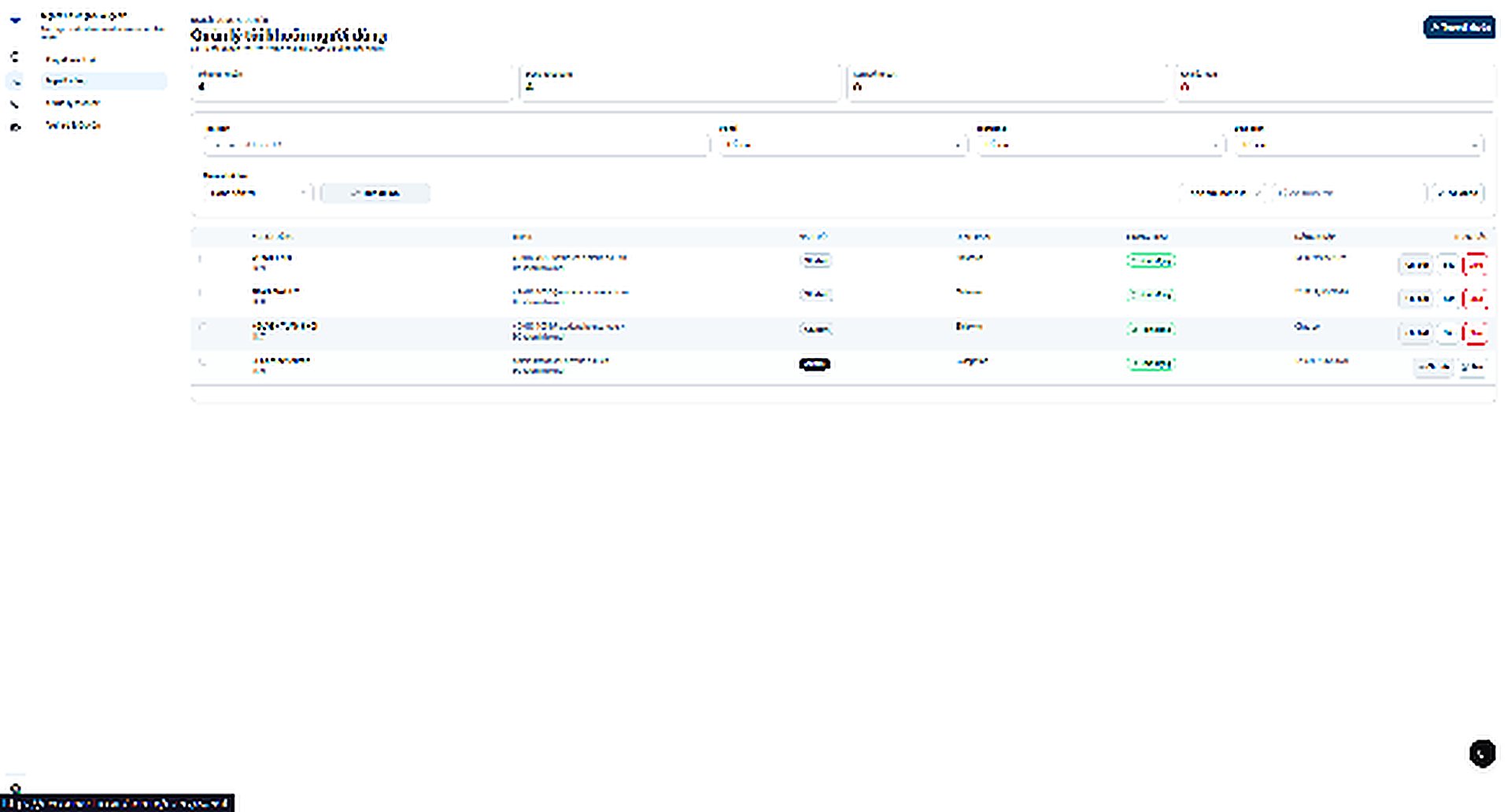The image size is (1511, 812).
Task: Click the red action button in the third table row
Action: click(1475, 333)
